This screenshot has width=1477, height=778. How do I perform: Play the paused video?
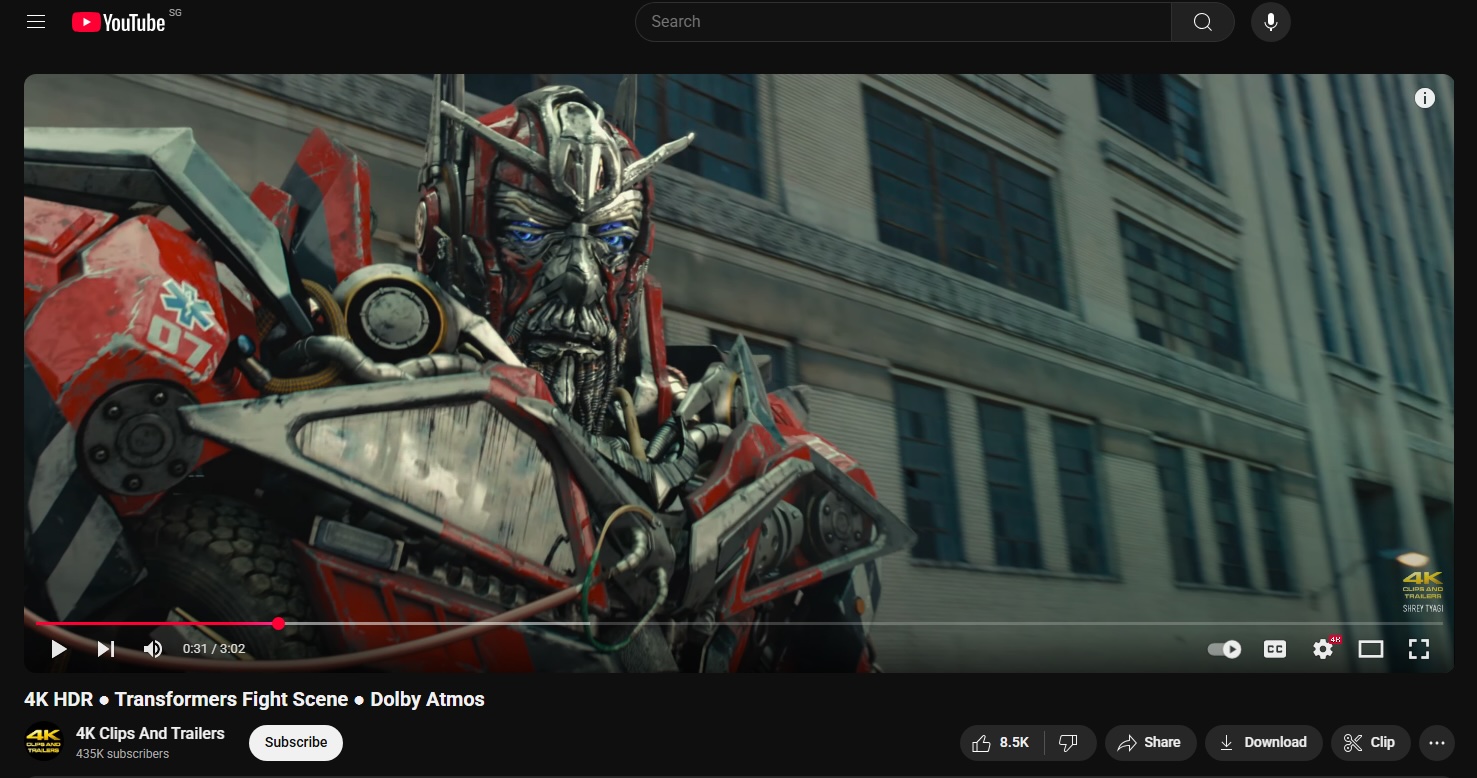[x=59, y=649]
